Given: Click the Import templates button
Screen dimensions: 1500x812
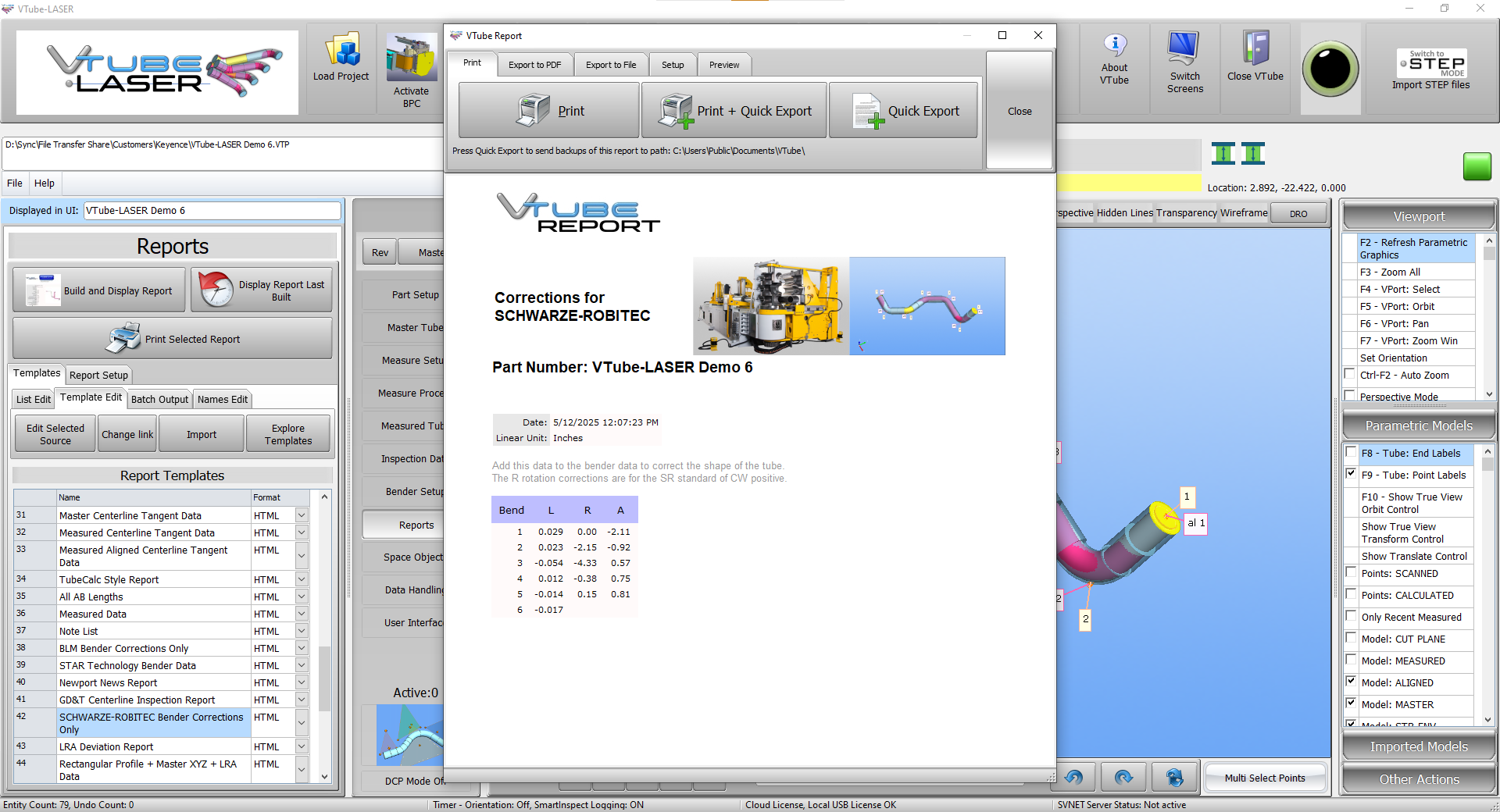Looking at the screenshot, I should [202, 434].
